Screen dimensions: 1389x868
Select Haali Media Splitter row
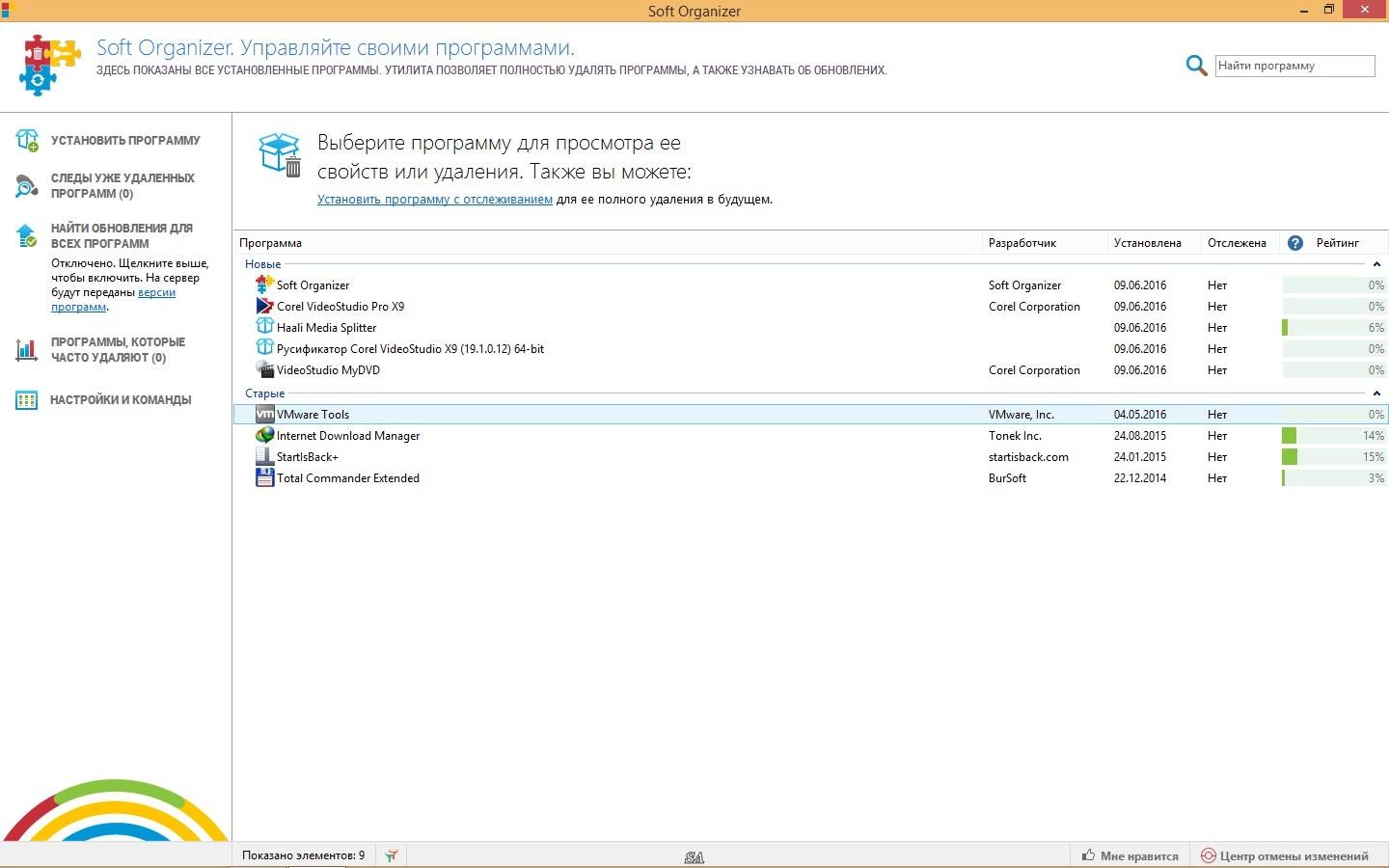click(810, 328)
